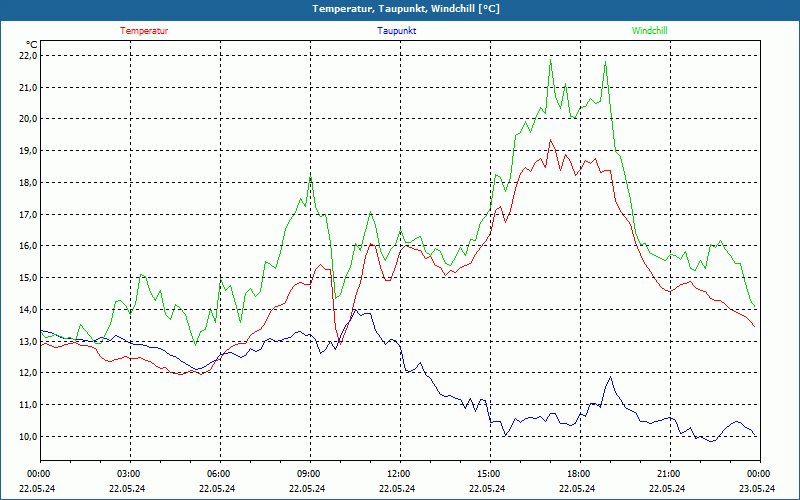Select the 15:00 time axis marker

[x=488, y=474]
